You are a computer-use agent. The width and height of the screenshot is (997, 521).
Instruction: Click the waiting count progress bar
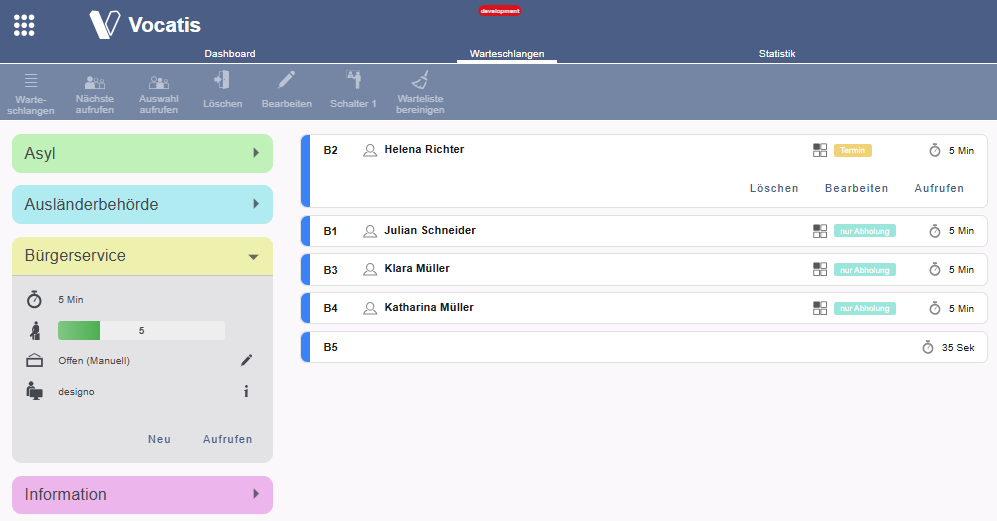click(141, 330)
